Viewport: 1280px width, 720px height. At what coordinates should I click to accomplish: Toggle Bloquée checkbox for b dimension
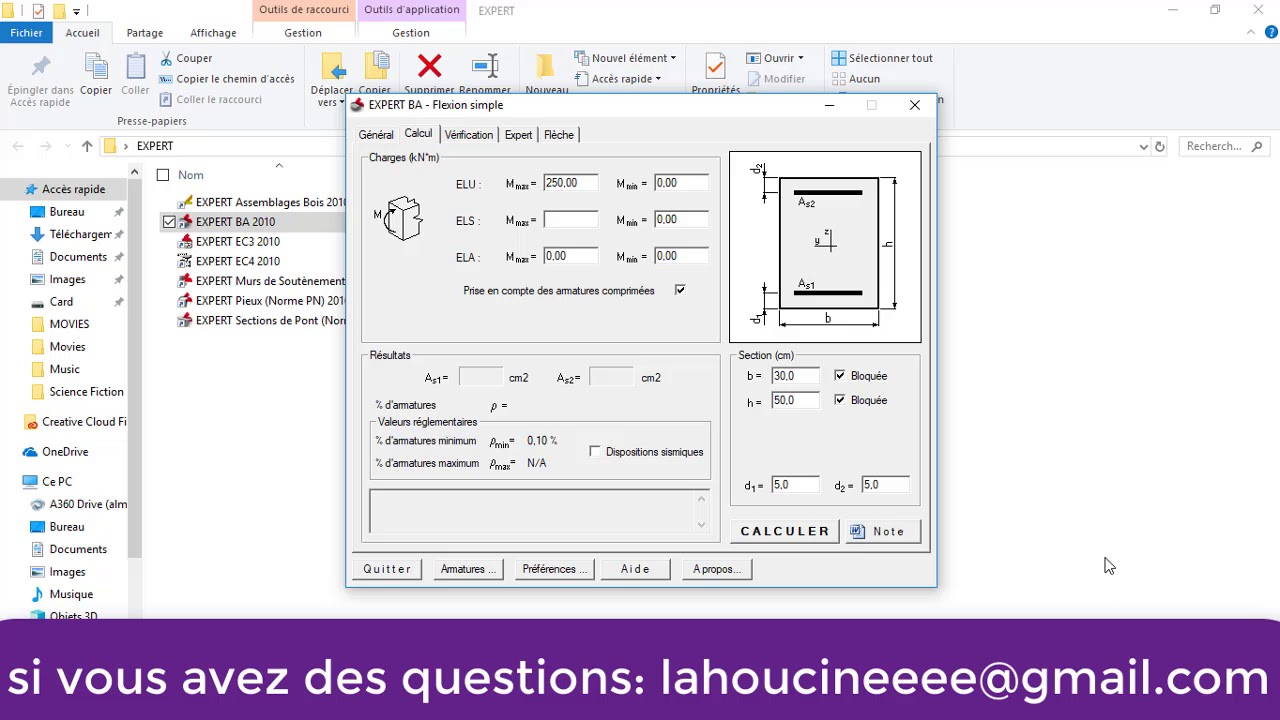pyautogui.click(x=839, y=376)
